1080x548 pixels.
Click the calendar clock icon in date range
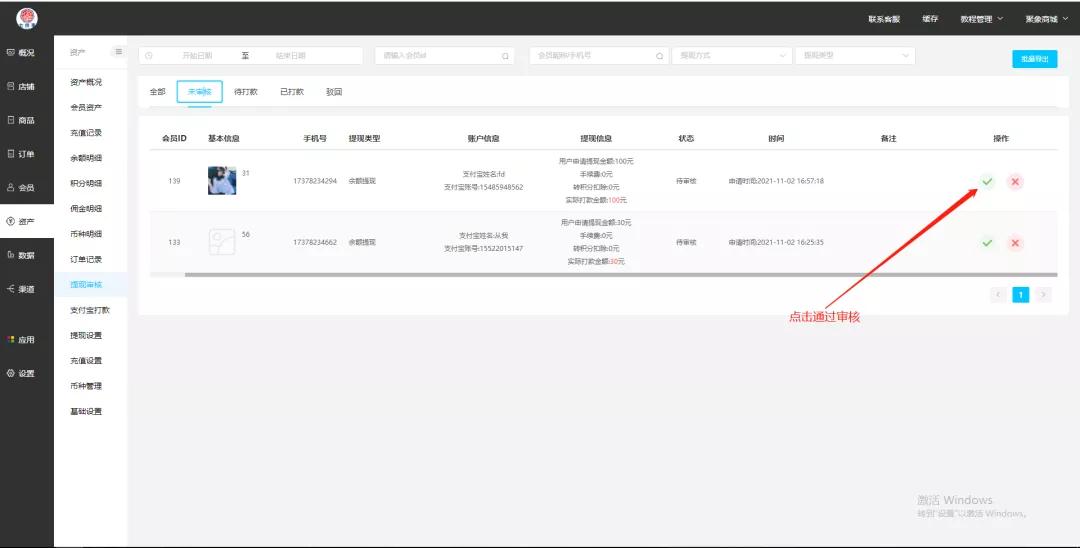click(149, 56)
